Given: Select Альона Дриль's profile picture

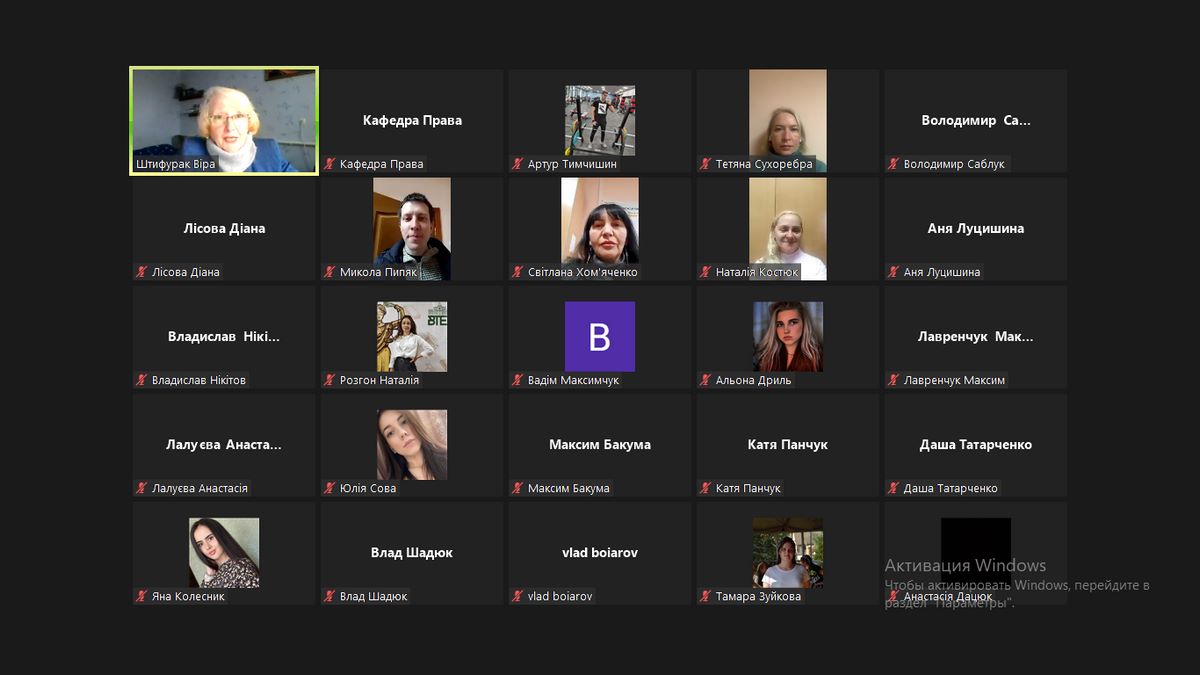Looking at the screenshot, I should (x=788, y=336).
